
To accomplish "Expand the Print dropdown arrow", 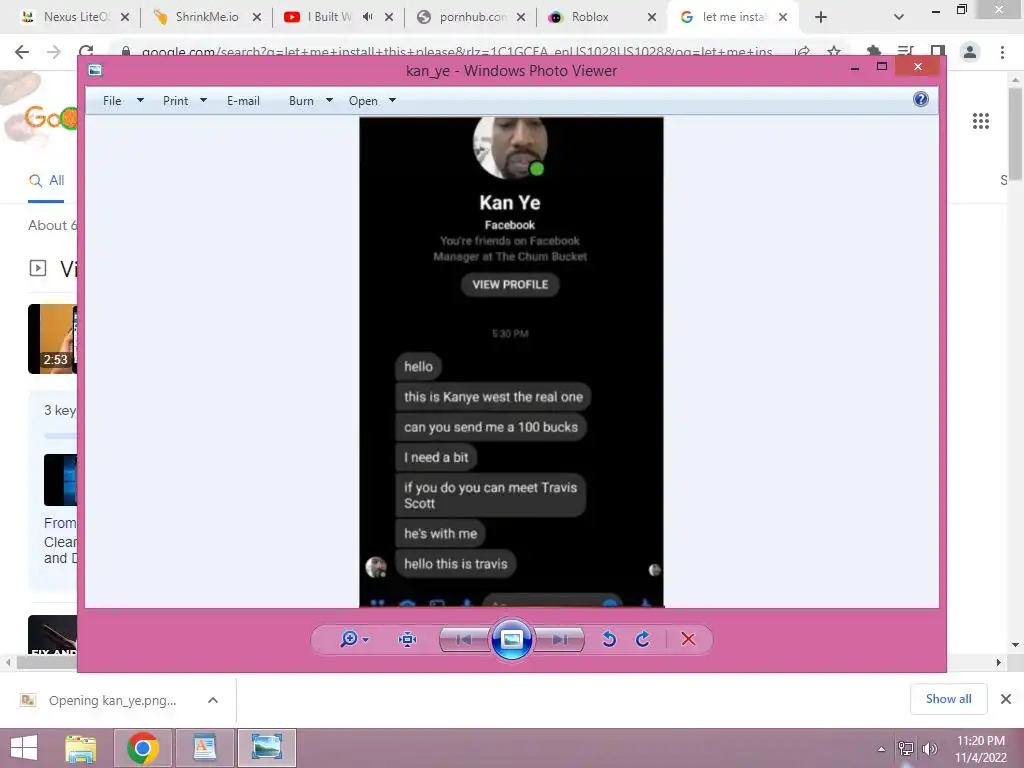I will coord(203,101).
